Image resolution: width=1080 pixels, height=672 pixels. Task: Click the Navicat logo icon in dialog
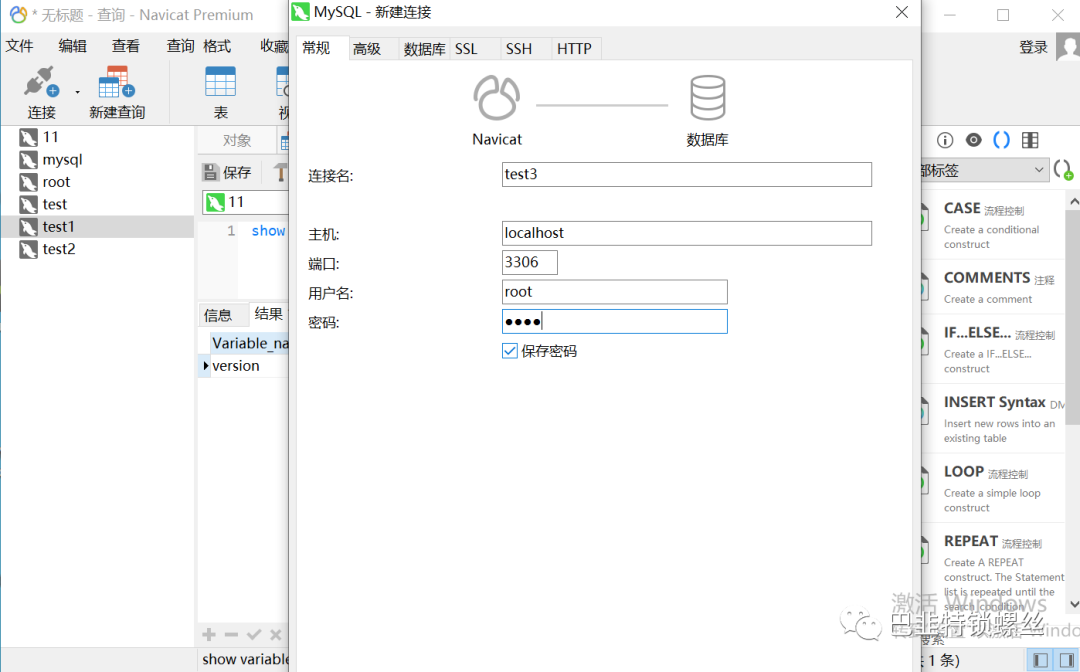pos(496,97)
